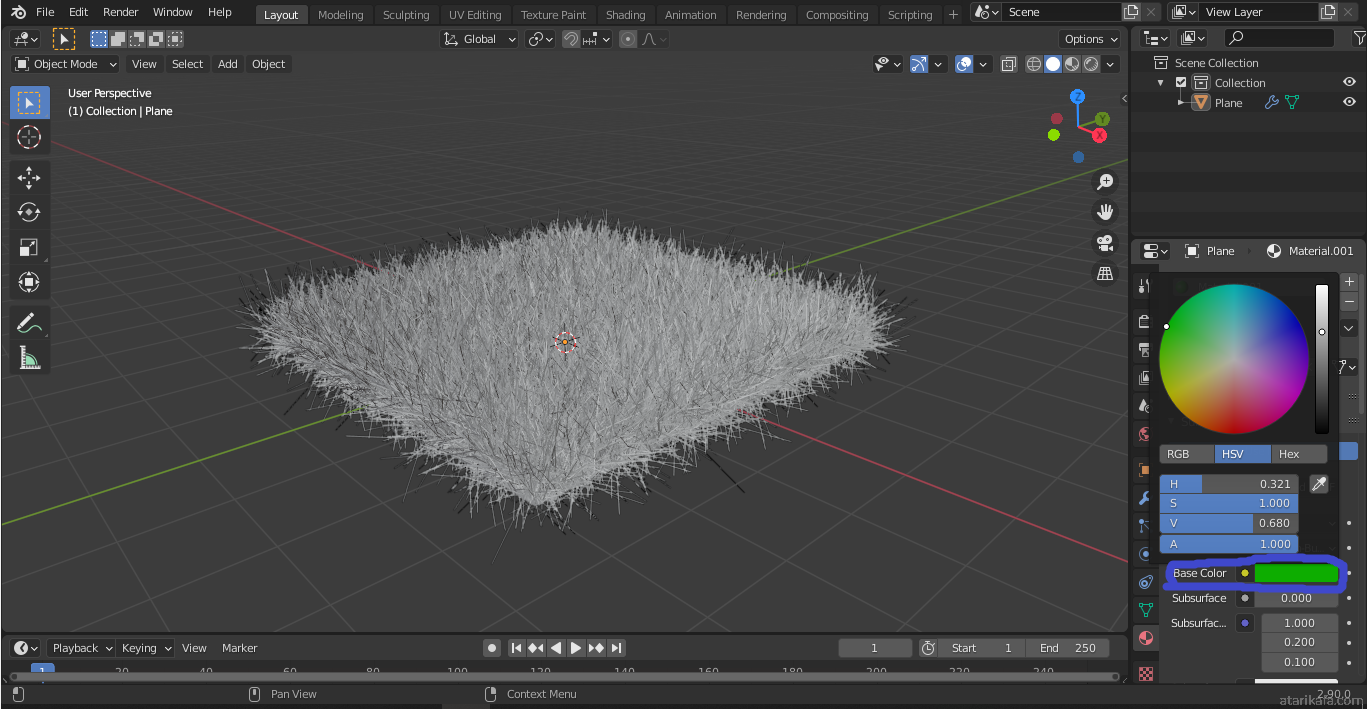This screenshot has height=709, width=1367.
Task: Open the Playback dropdown
Action: 82,648
